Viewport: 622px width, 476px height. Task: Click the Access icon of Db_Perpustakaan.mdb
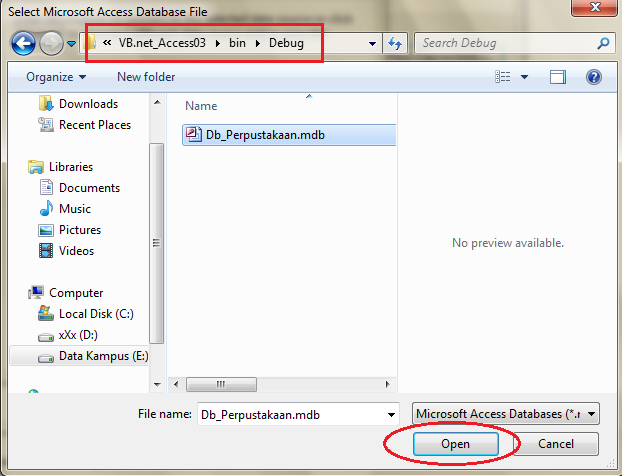(x=194, y=134)
